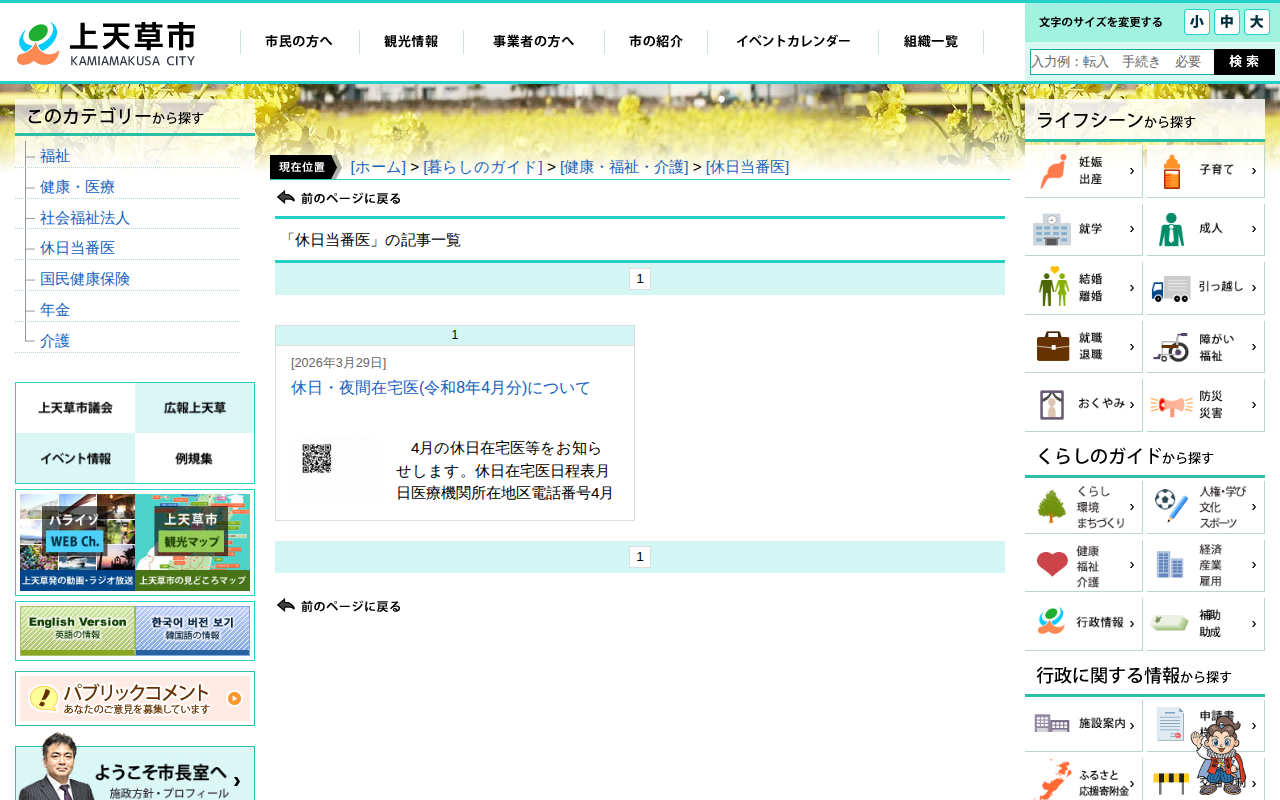
Task: Open the パブリックコメント banner
Action: coord(135,699)
